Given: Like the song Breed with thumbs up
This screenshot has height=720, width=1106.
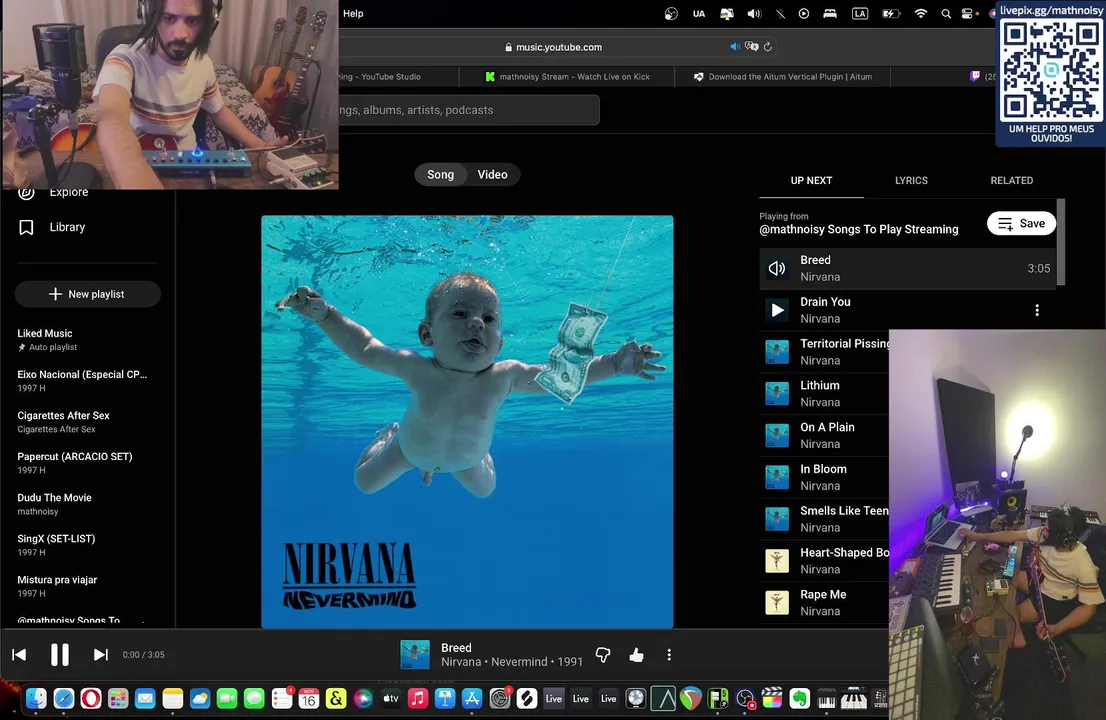Looking at the screenshot, I should click(x=636, y=655).
